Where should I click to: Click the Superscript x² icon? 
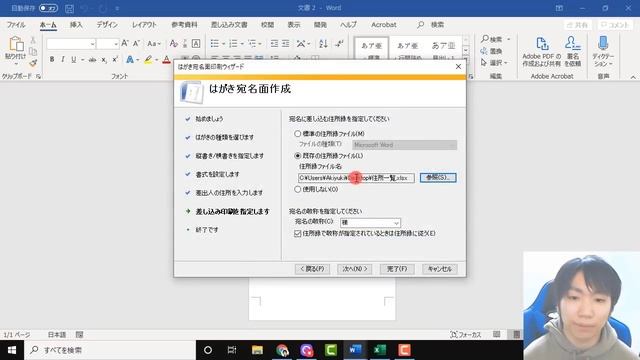point(115,60)
